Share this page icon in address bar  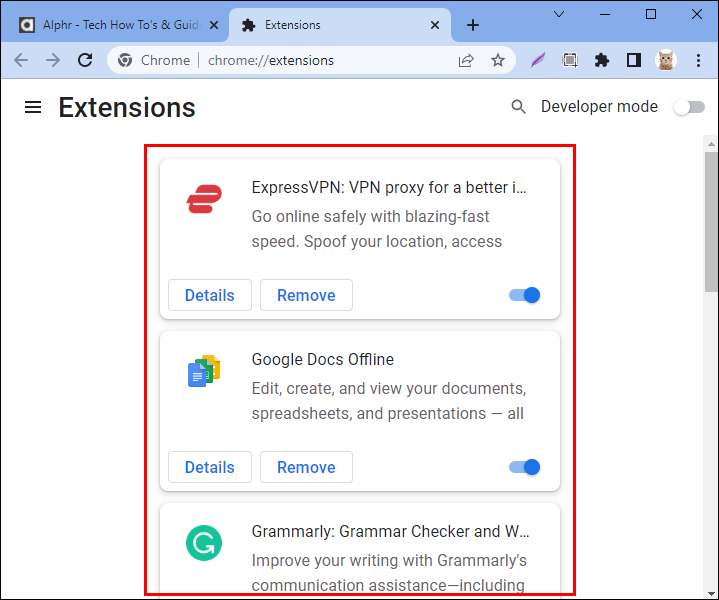click(466, 61)
